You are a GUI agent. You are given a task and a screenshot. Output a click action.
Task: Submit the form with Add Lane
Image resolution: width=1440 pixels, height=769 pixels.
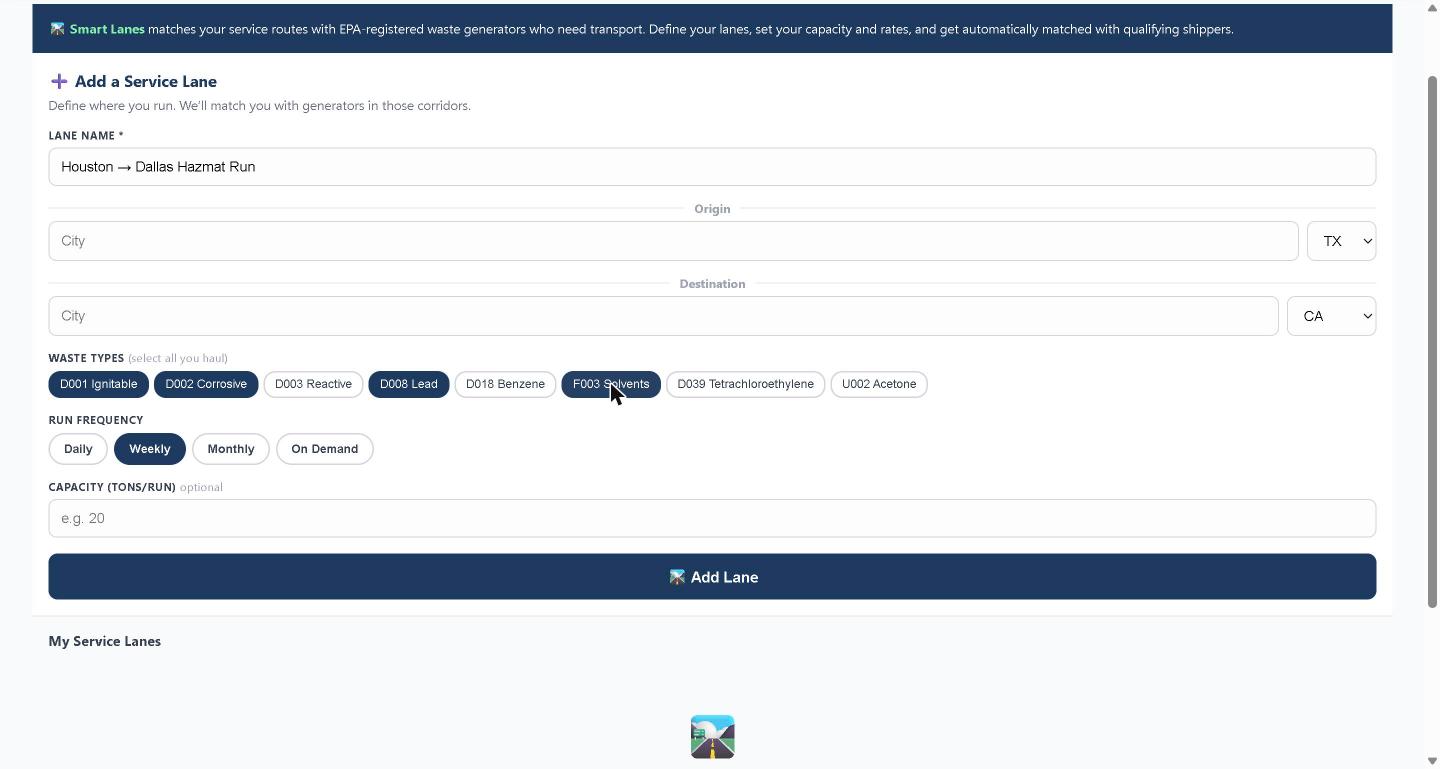(712, 577)
